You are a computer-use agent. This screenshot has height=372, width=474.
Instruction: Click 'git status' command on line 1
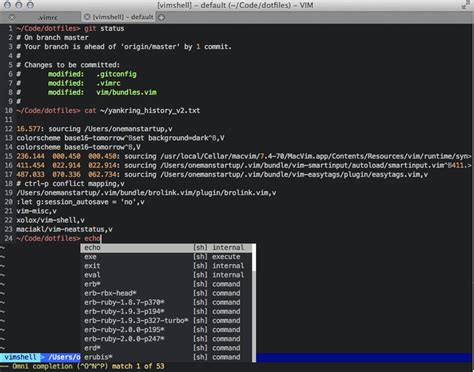tap(104, 29)
